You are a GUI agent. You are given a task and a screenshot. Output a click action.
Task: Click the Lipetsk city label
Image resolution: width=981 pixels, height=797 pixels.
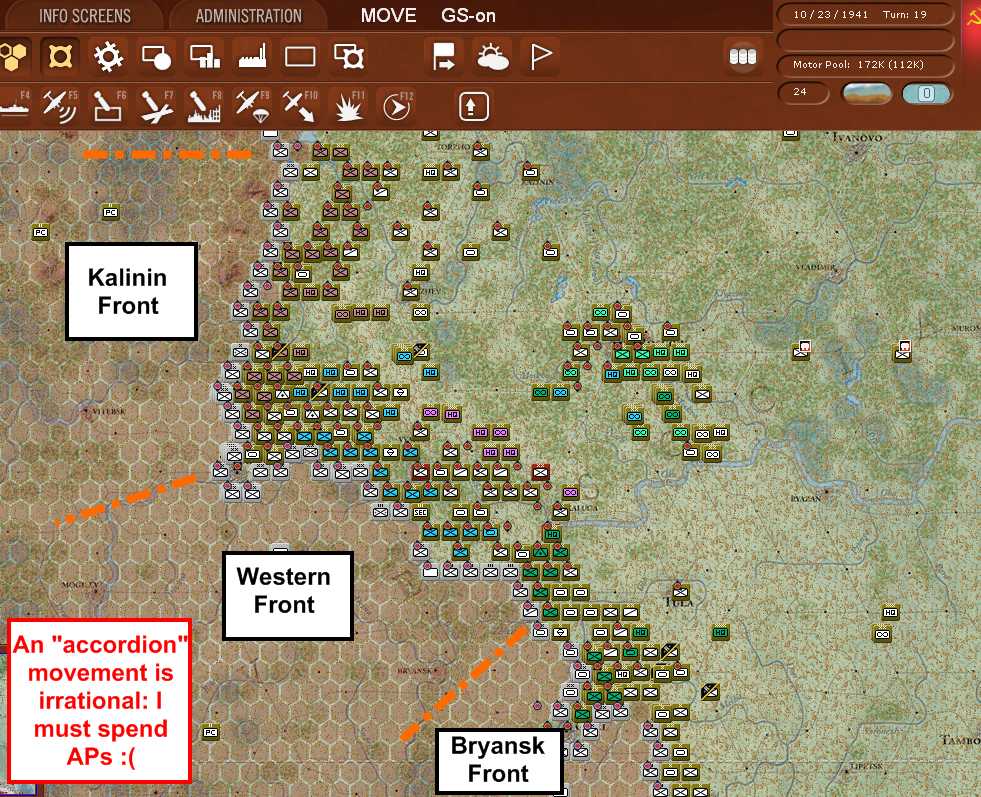[866, 766]
